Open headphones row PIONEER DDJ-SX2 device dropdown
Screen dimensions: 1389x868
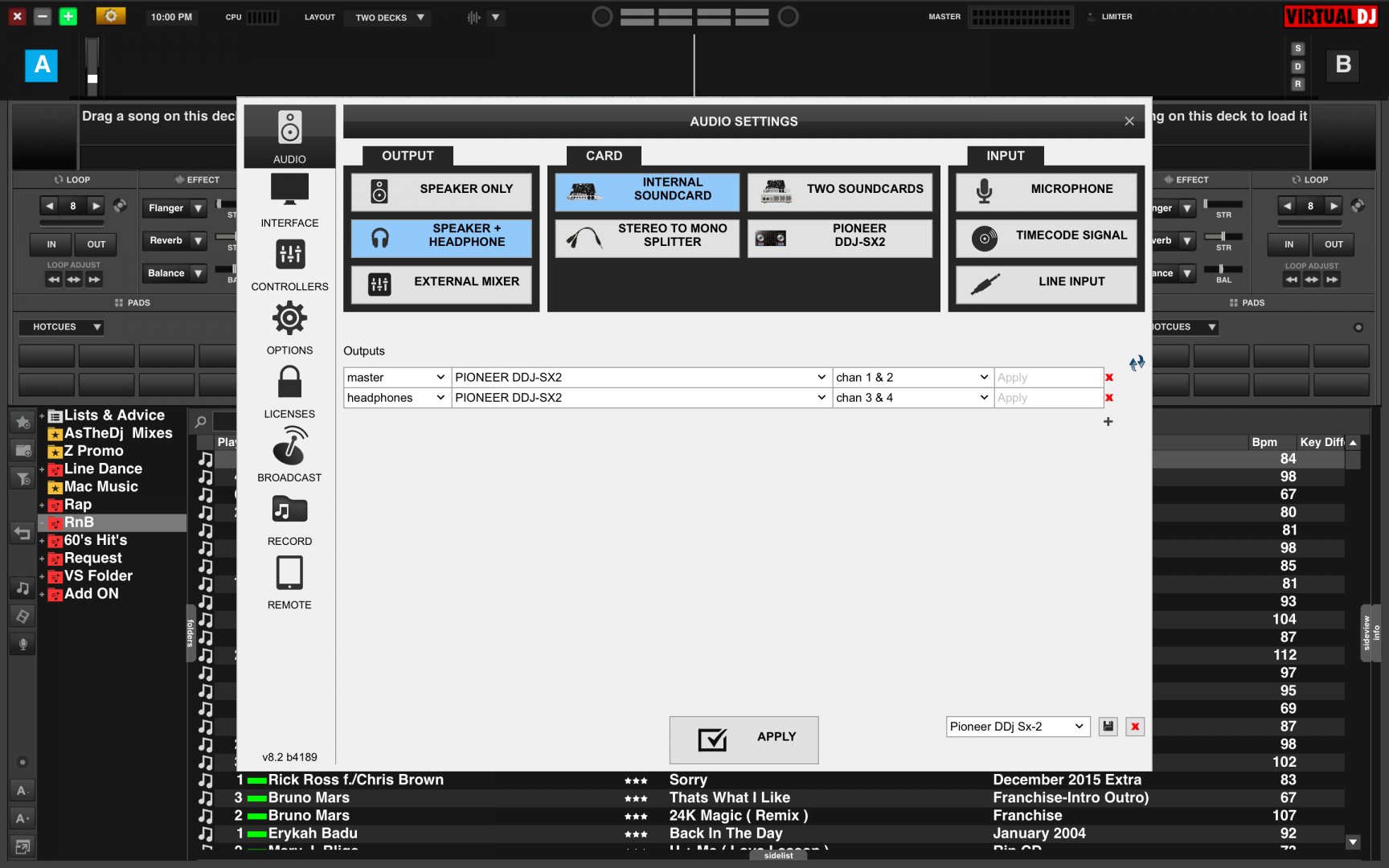pyautogui.click(x=641, y=398)
